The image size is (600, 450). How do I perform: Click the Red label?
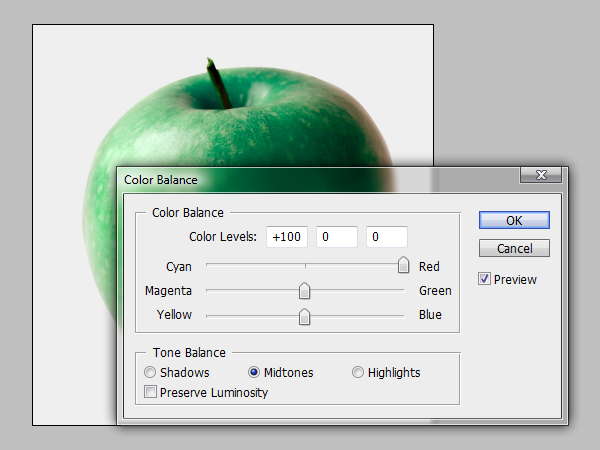tap(429, 266)
